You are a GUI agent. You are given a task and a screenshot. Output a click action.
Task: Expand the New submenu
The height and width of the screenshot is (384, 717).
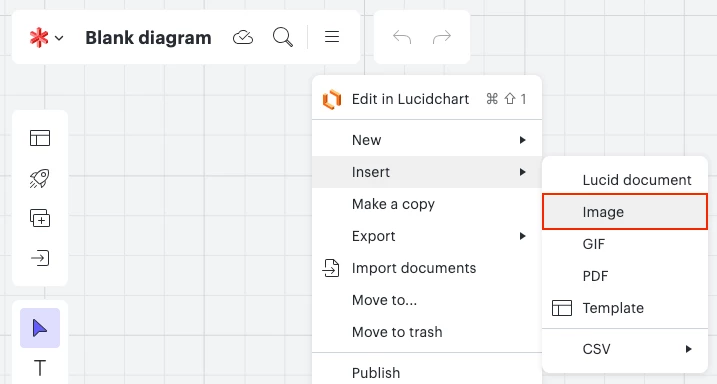[x=427, y=140]
